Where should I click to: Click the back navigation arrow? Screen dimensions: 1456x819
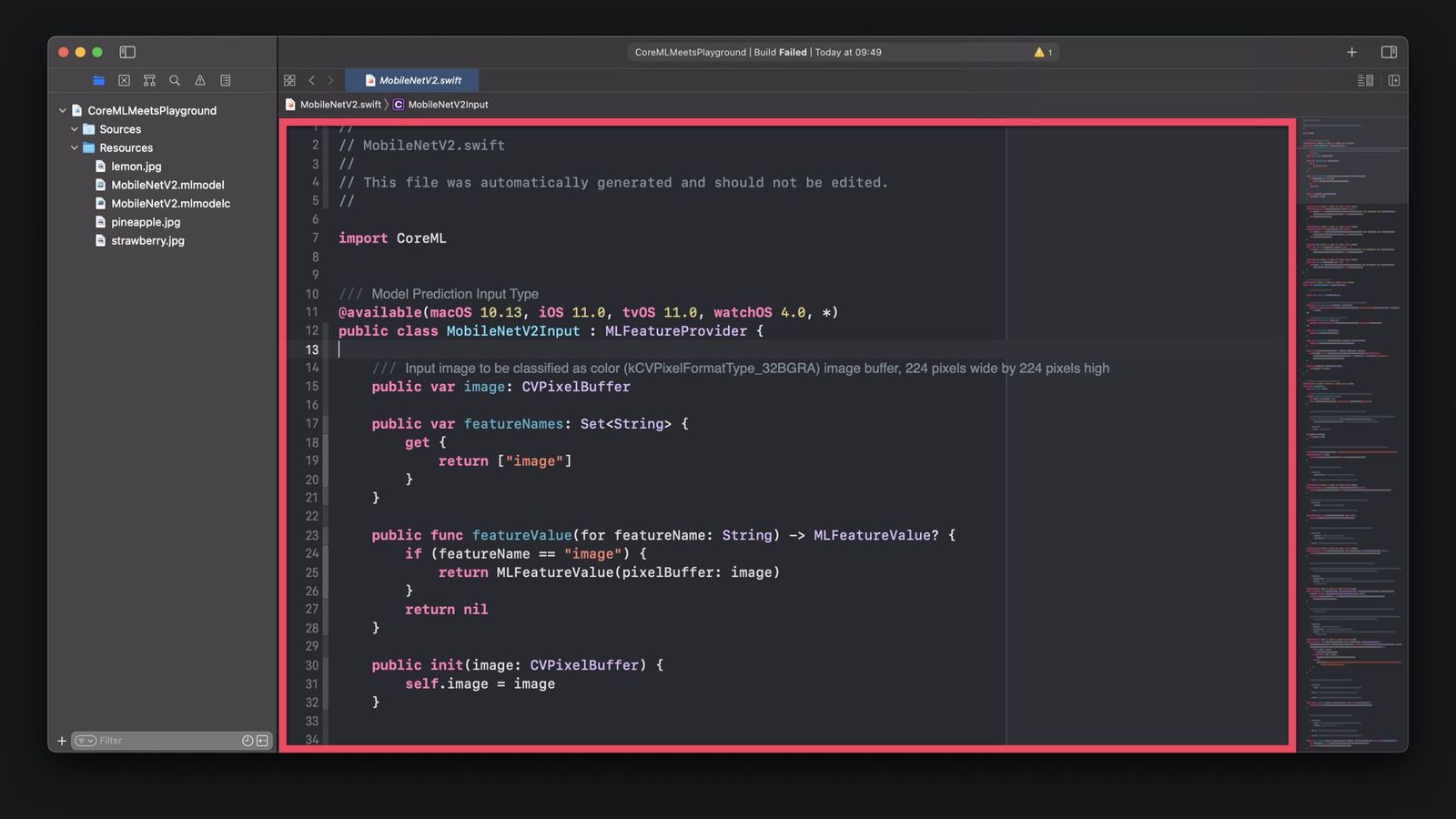pos(312,80)
